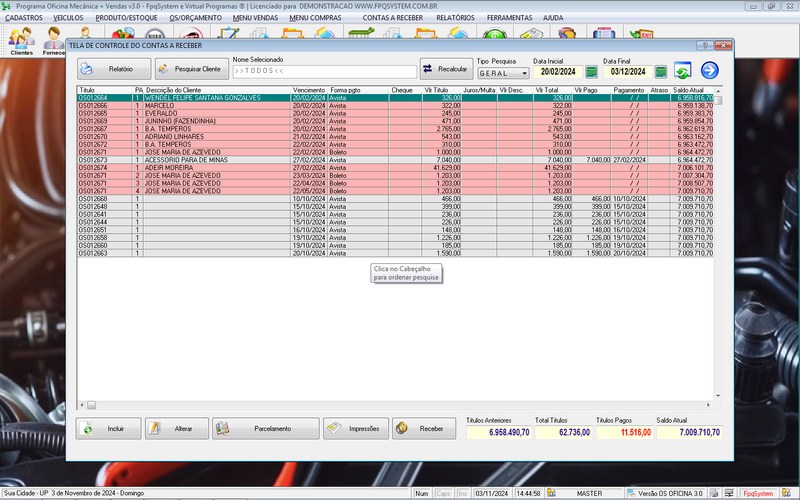Click the network computer icon in status bar
800x500 pixels.
click(729, 493)
